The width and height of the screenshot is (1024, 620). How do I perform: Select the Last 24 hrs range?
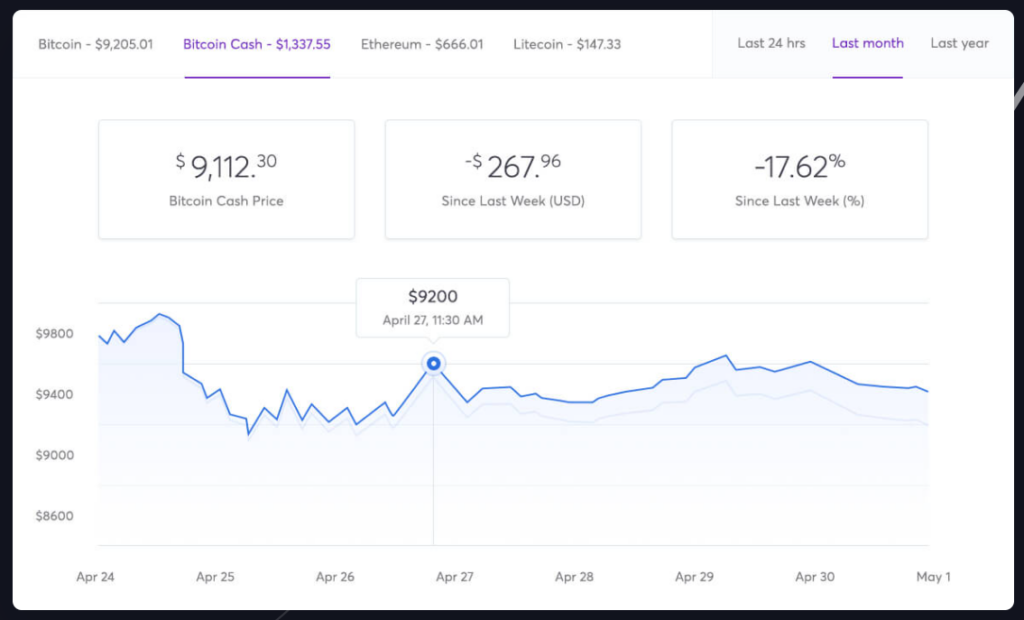tap(771, 43)
